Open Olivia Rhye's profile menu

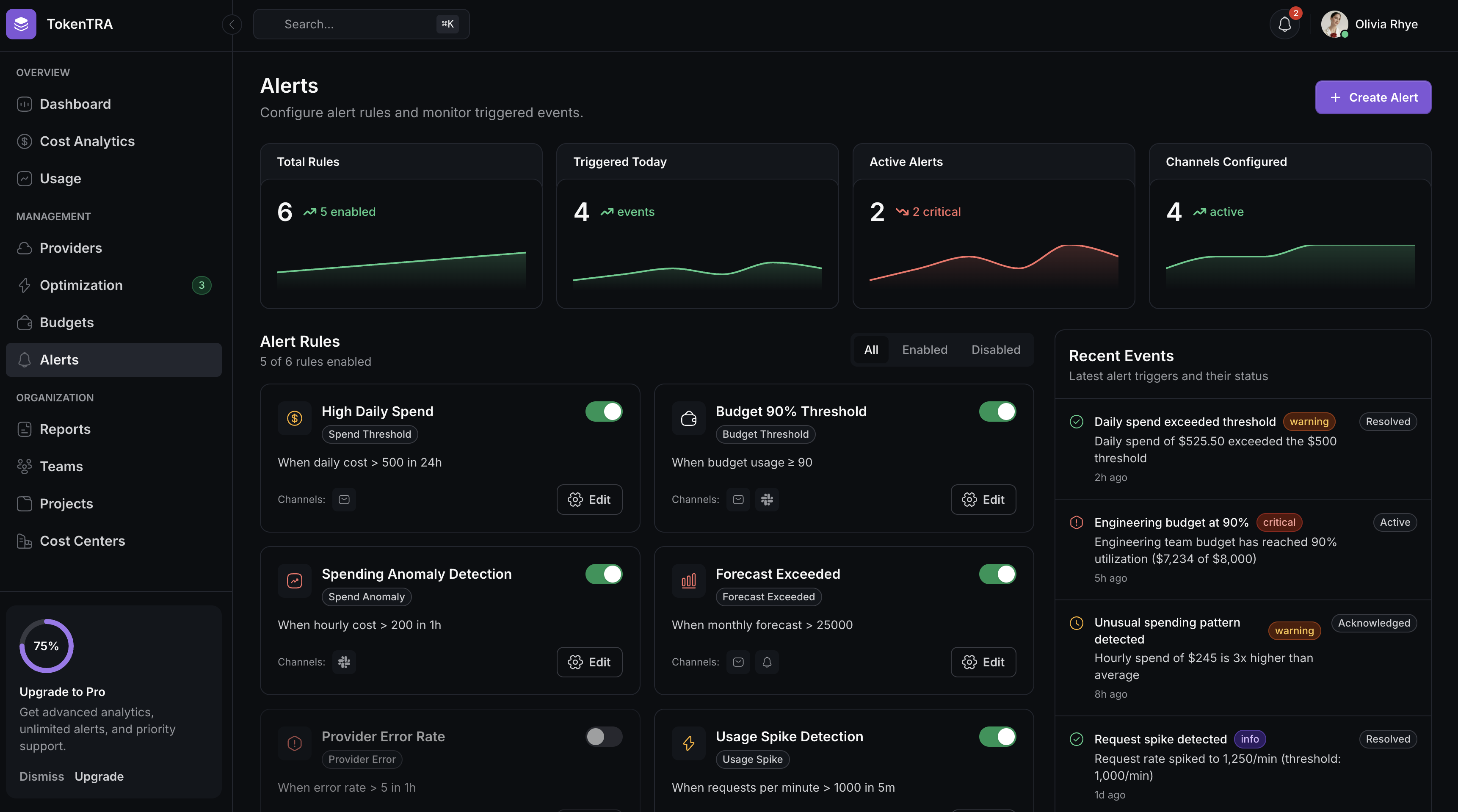[1370, 24]
